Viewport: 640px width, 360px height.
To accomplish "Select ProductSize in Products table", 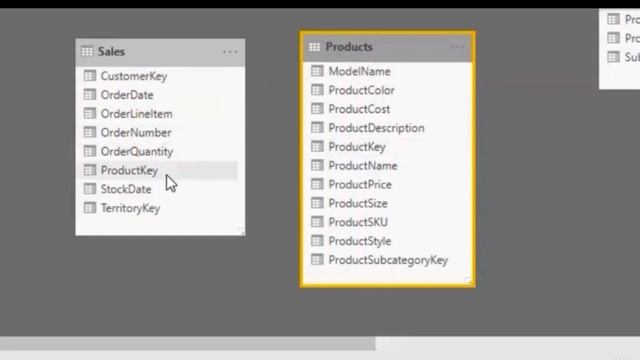I will (358, 203).
